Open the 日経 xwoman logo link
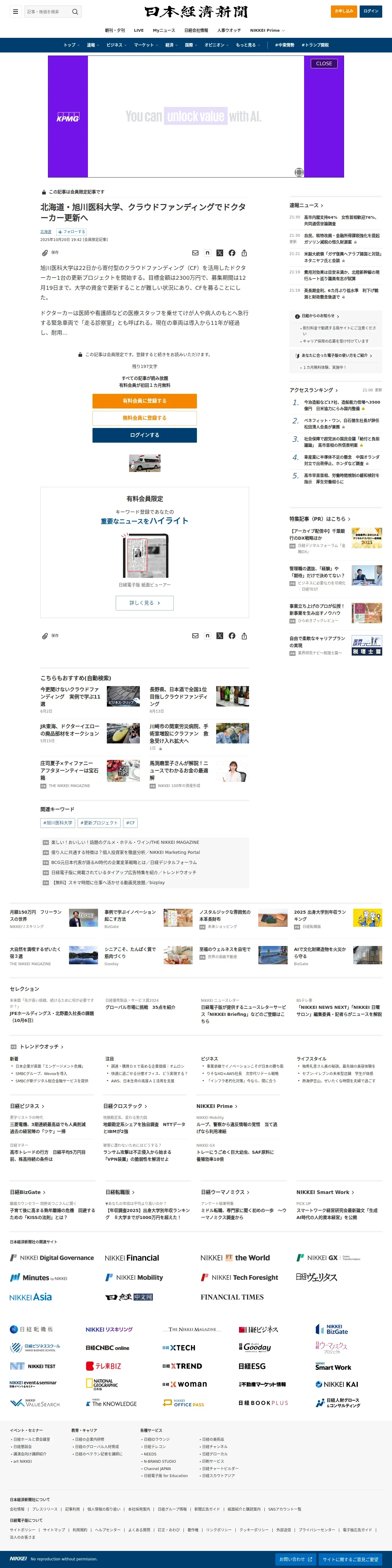This screenshot has height=1568, width=392. pyautogui.click(x=184, y=1384)
